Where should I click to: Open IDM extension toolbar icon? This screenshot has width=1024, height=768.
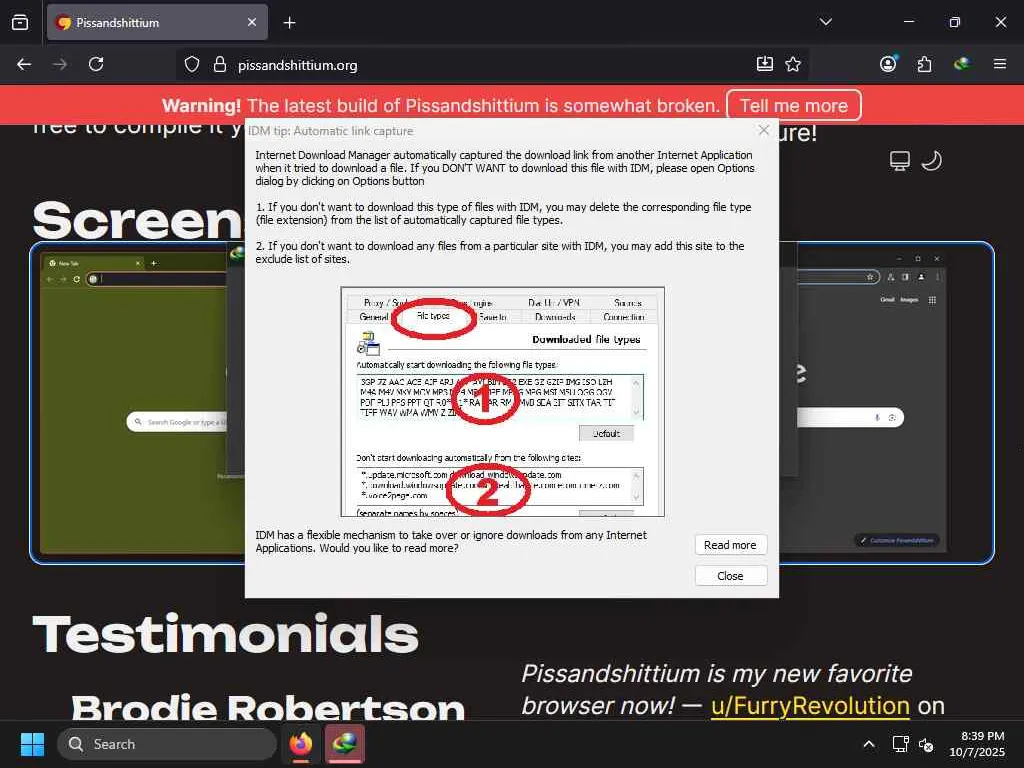pyautogui.click(x=962, y=64)
